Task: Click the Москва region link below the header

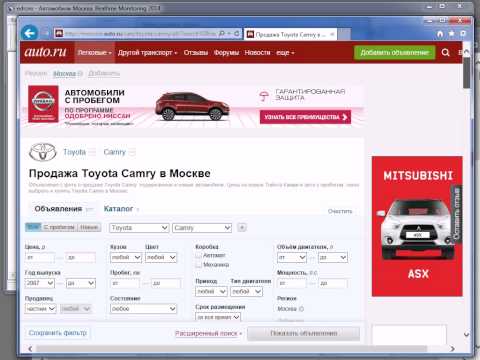Action: (x=65, y=73)
